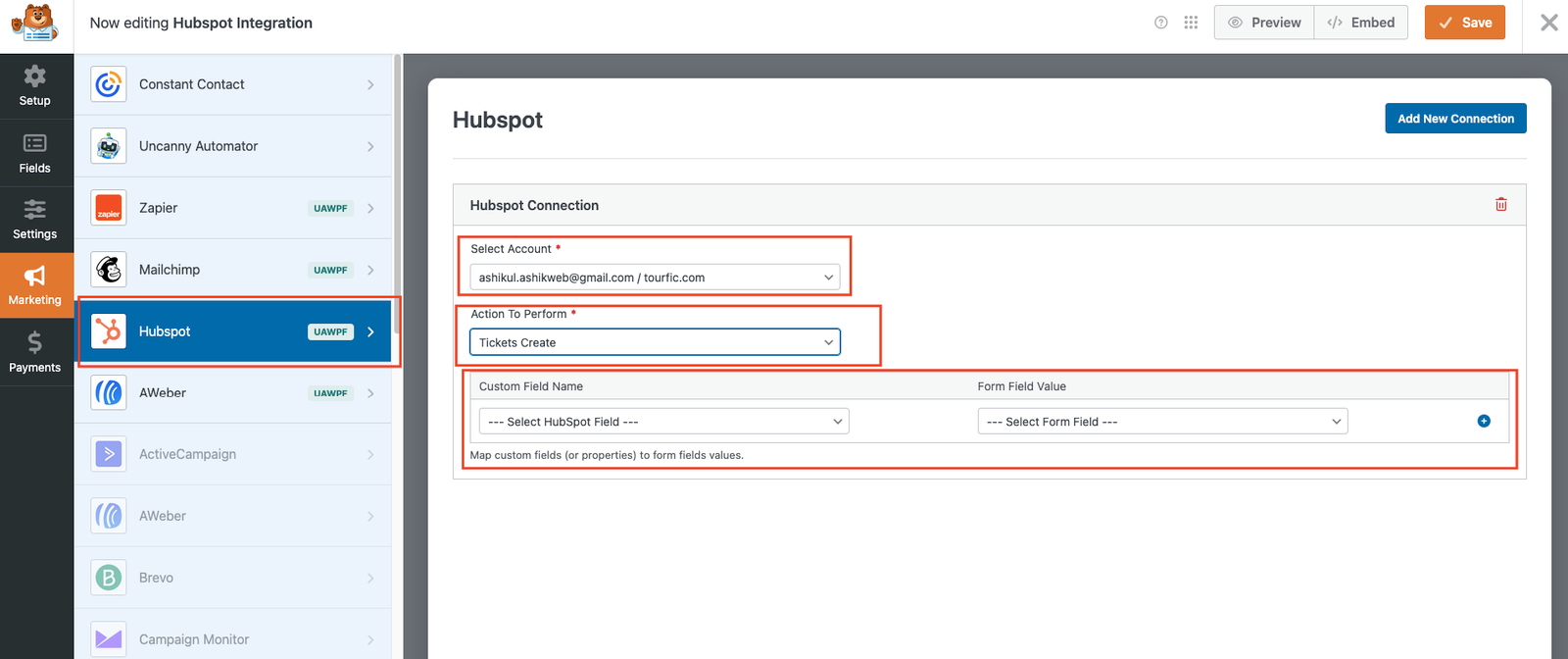Click the blue plus icon to add field mapping
This screenshot has height=659, width=1568.
pos(1484,421)
